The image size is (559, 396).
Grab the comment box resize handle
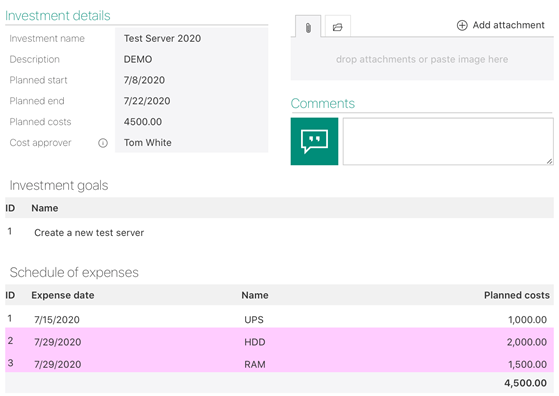coord(549,161)
